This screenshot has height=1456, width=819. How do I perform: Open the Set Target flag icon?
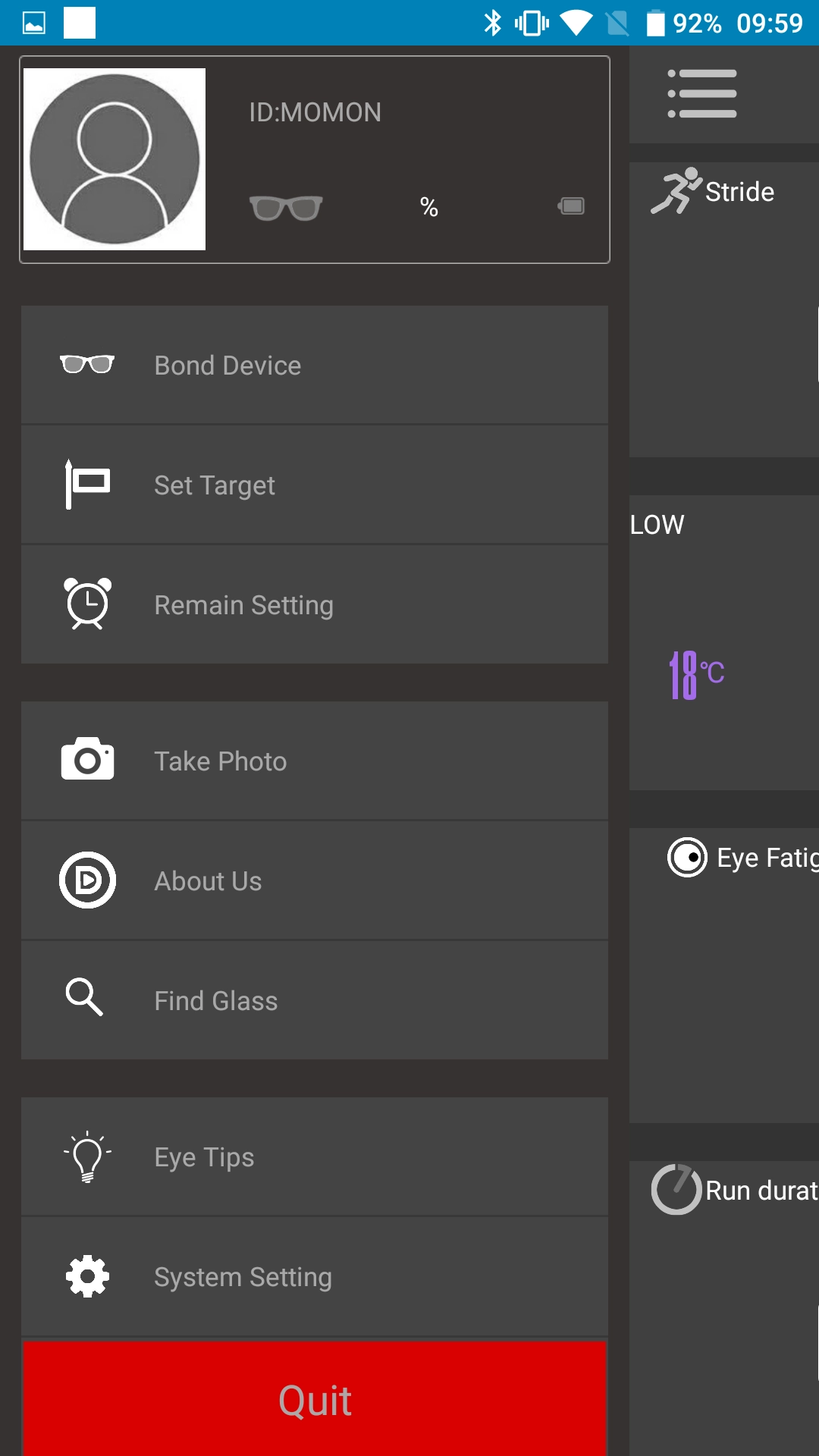[88, 484]
